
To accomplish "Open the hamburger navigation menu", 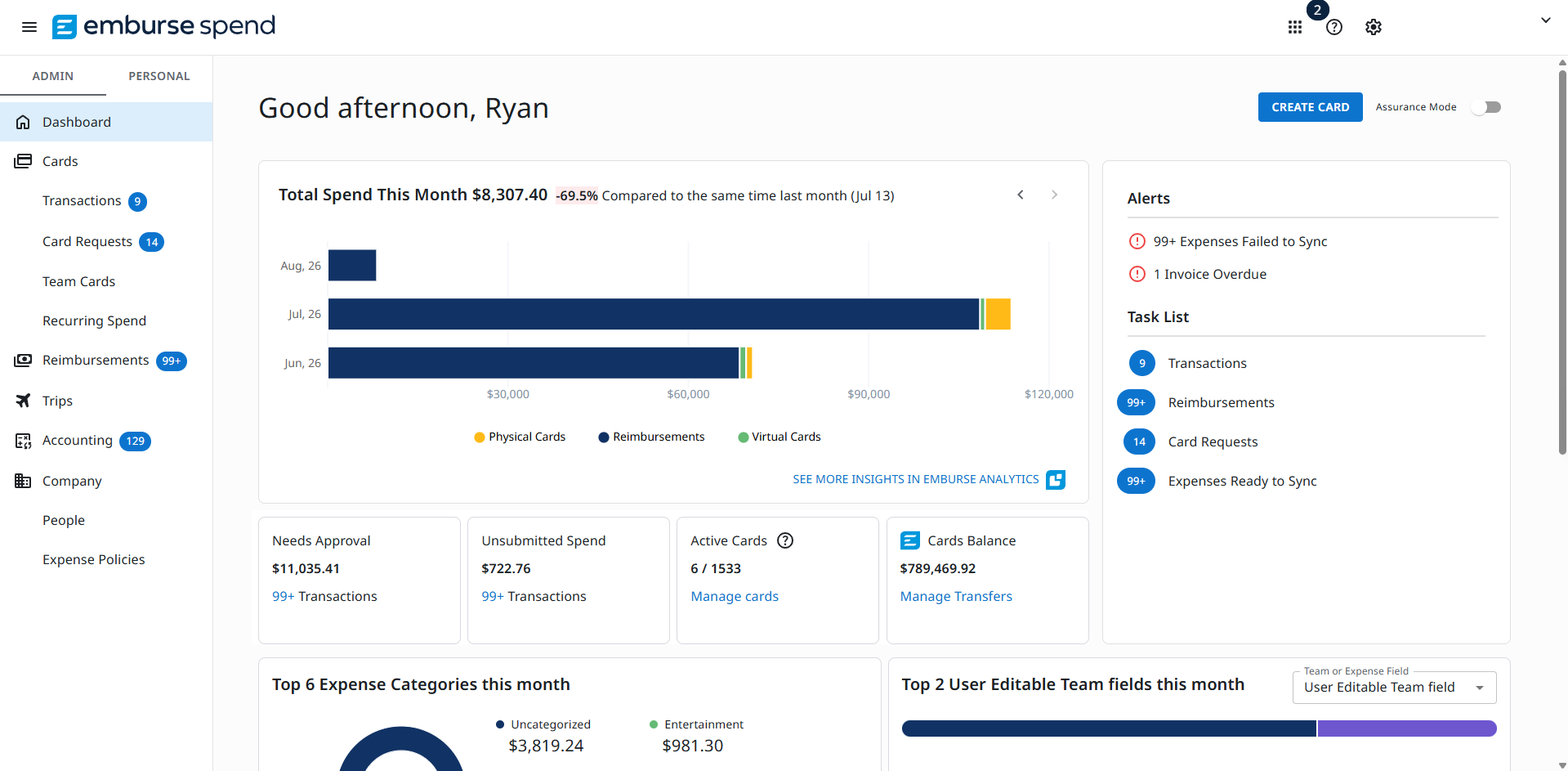I will [x=29, y=27].
